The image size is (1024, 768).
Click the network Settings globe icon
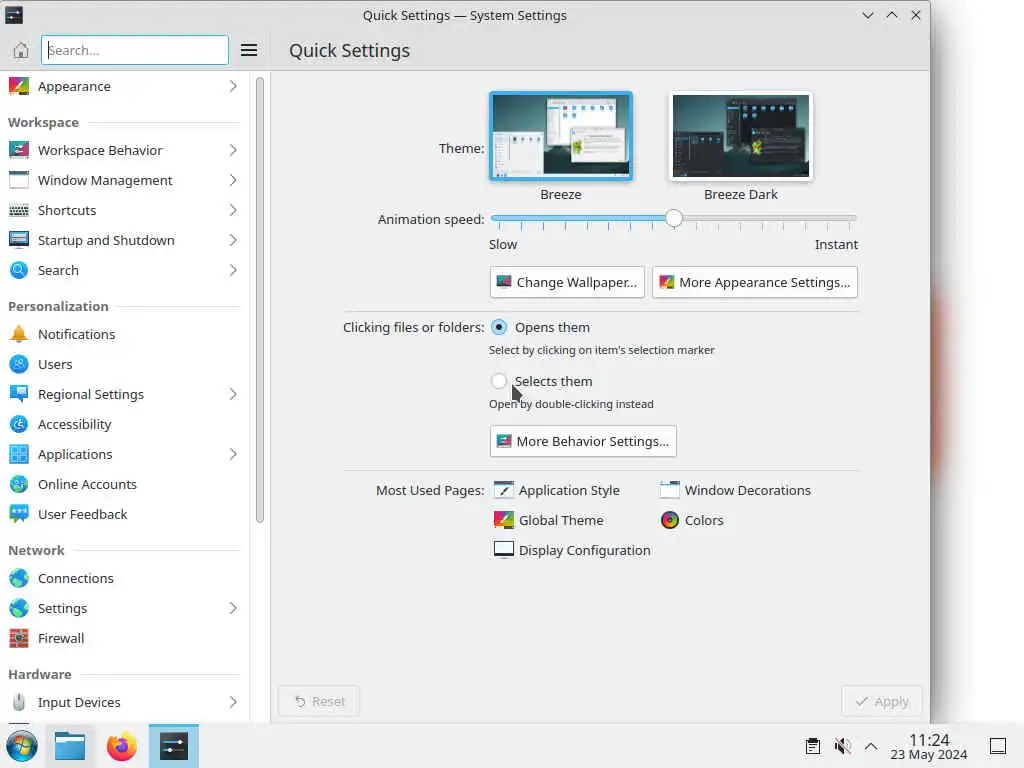(19, 609)
